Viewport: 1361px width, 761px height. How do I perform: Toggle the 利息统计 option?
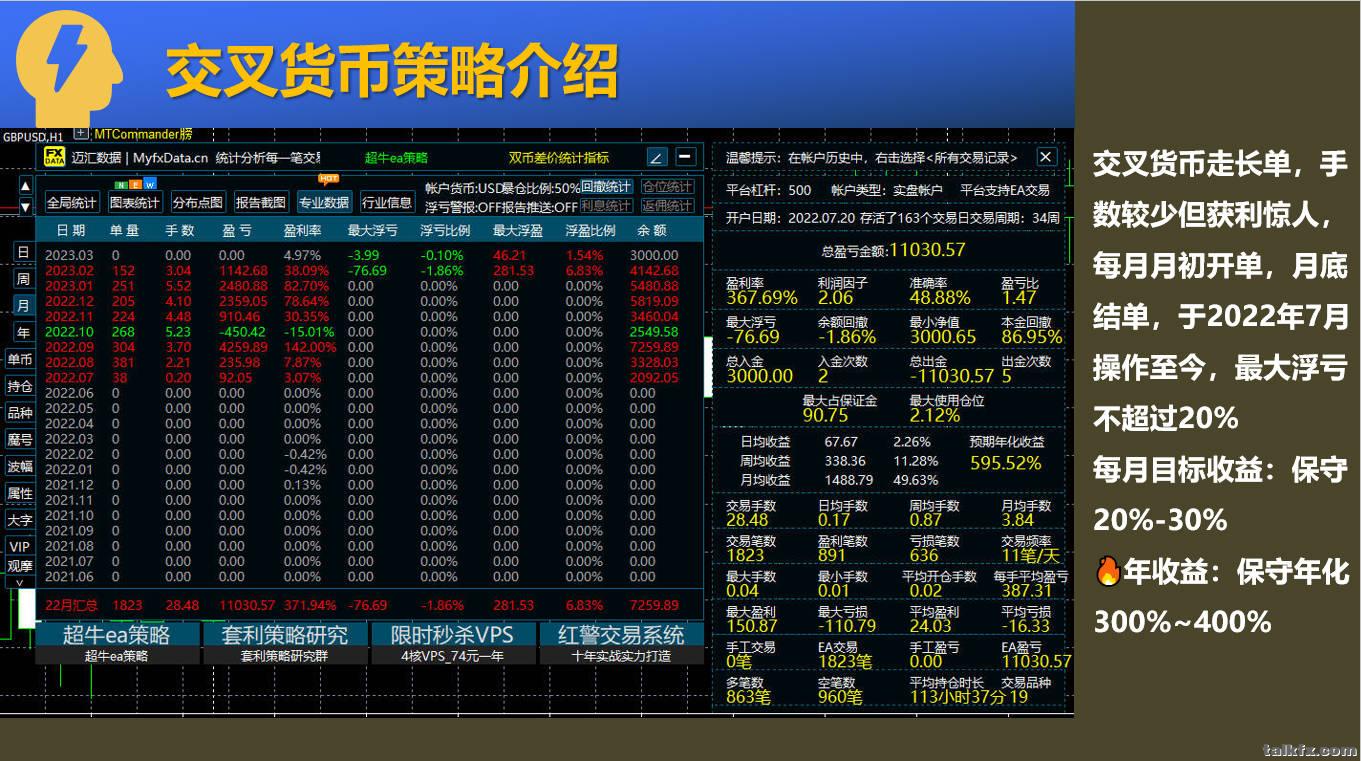[606, 206]
